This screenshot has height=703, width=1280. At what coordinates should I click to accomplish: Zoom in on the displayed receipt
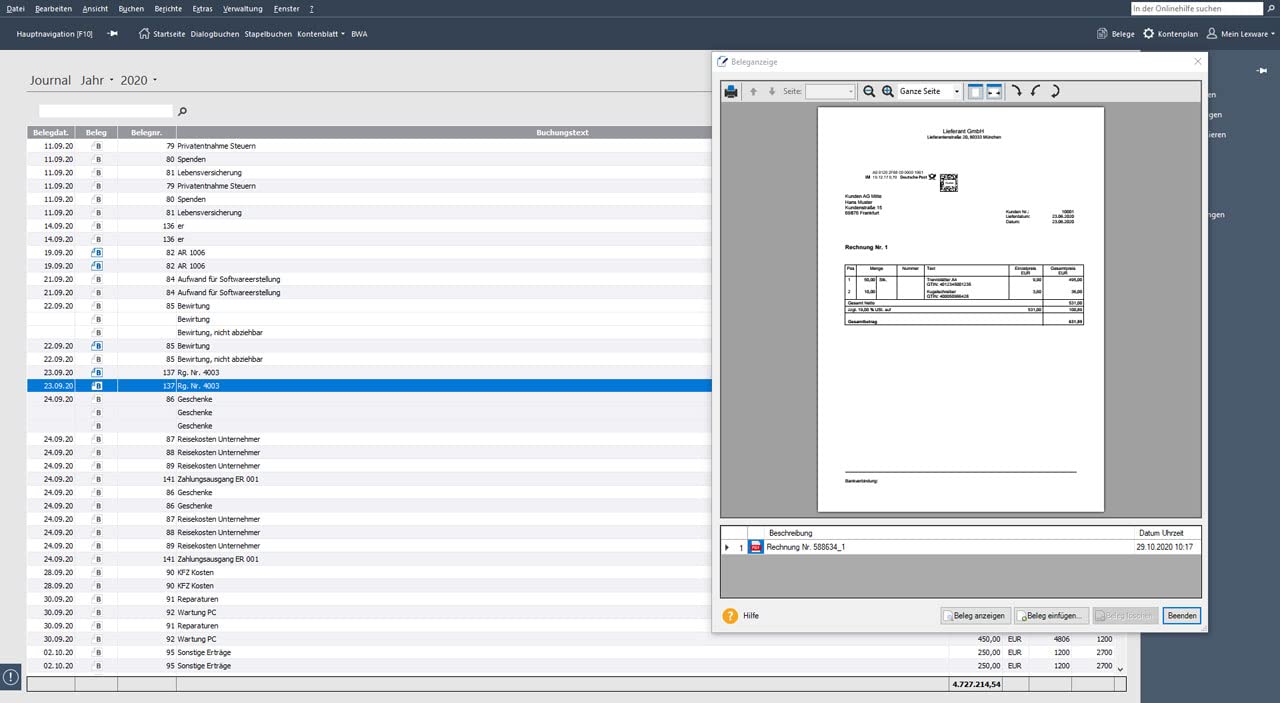[888, 91]
